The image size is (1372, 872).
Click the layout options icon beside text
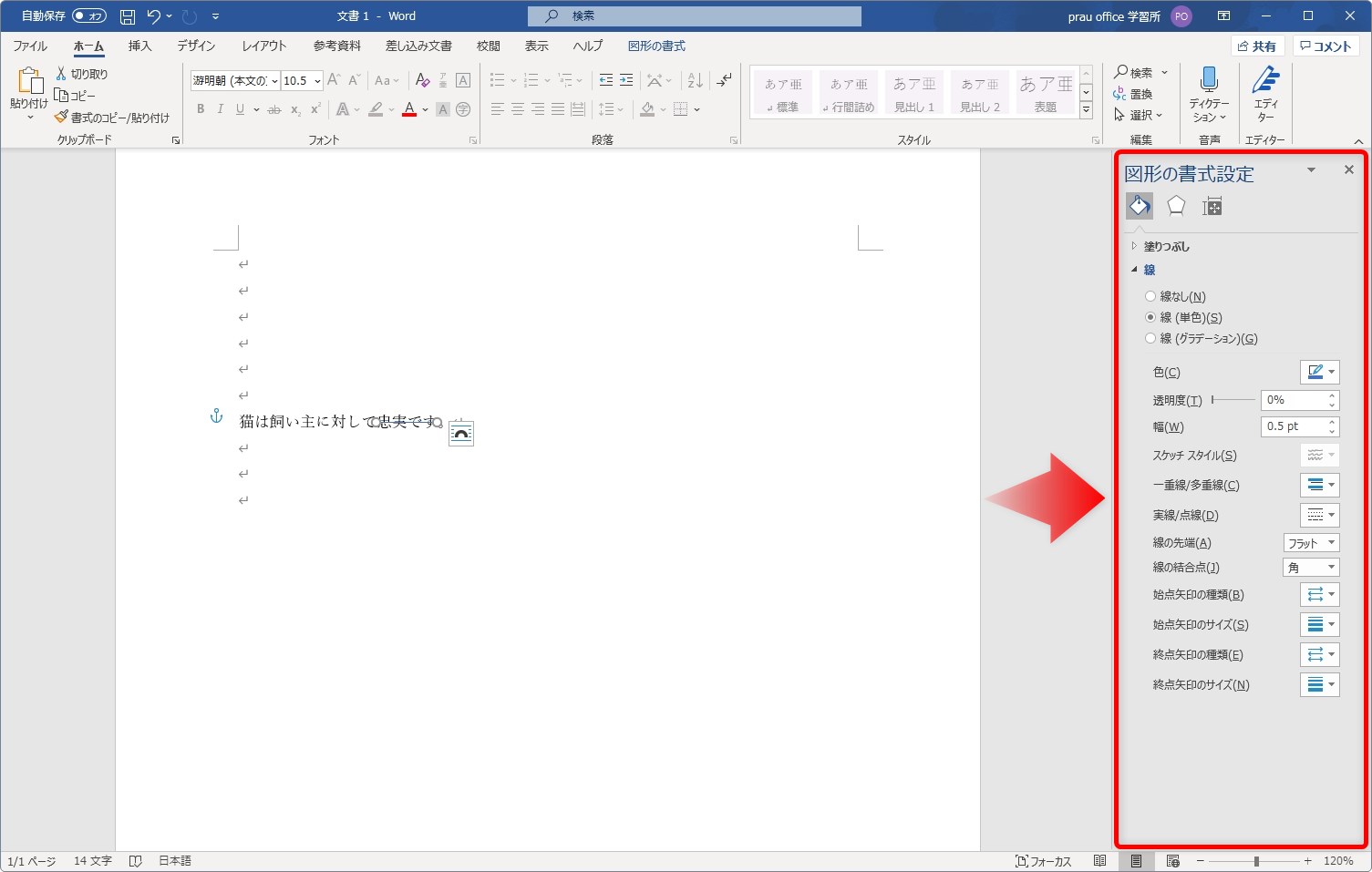click(x=461, y=434)
